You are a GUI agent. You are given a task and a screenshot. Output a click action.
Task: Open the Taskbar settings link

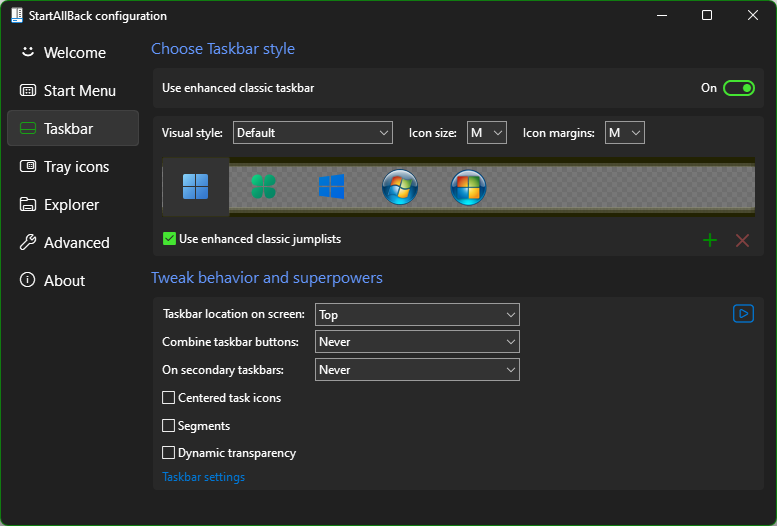click(x=204, y=477)
